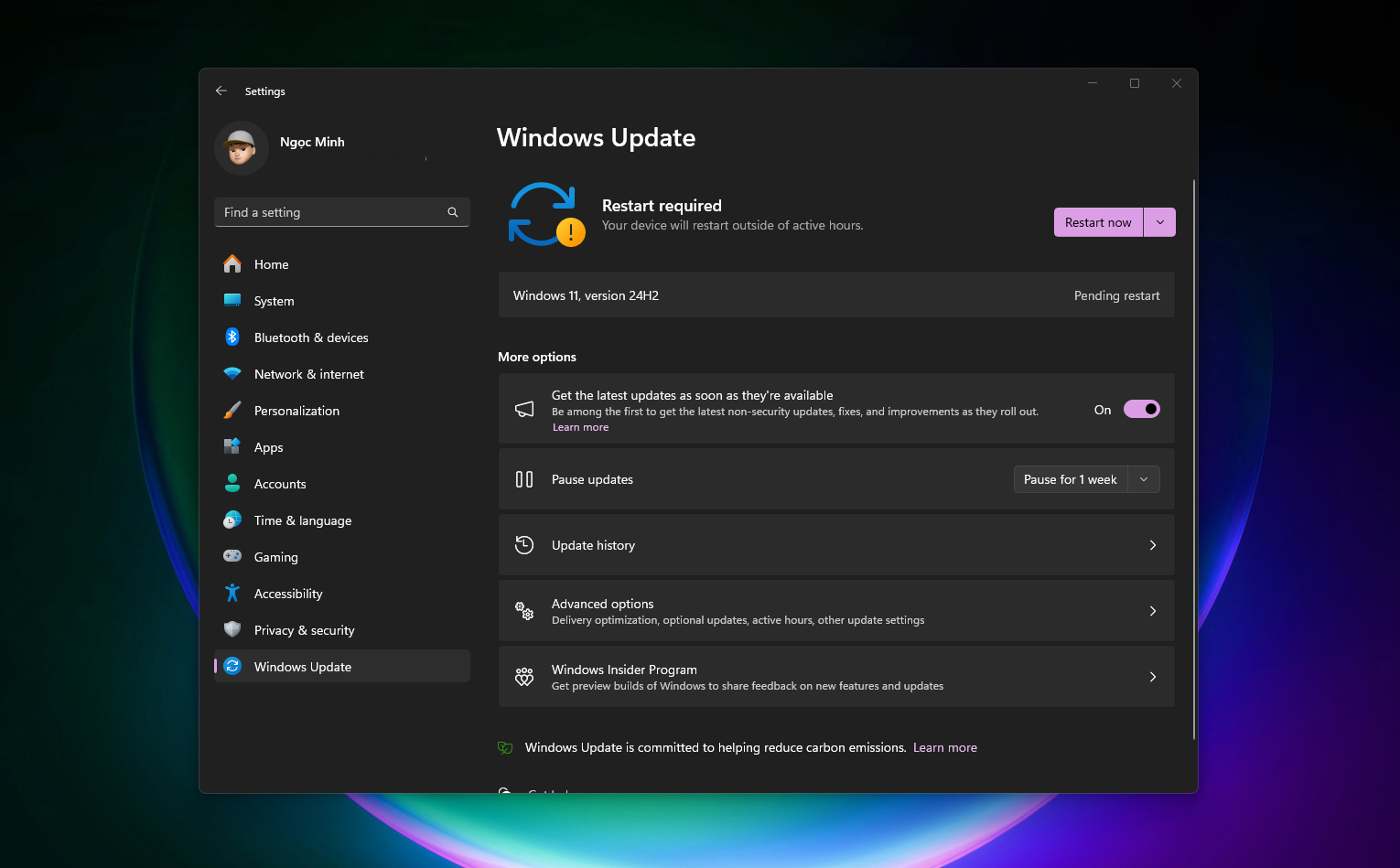Click the chevron on Update history row
This screenshot has width=1400, height=868.
pos(1153,545)
